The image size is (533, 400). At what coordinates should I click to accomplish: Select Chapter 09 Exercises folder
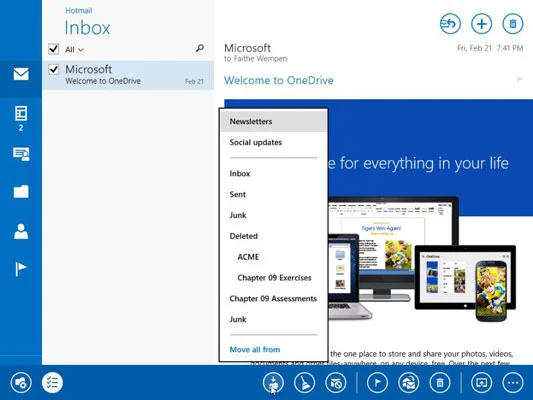[274, 278]
